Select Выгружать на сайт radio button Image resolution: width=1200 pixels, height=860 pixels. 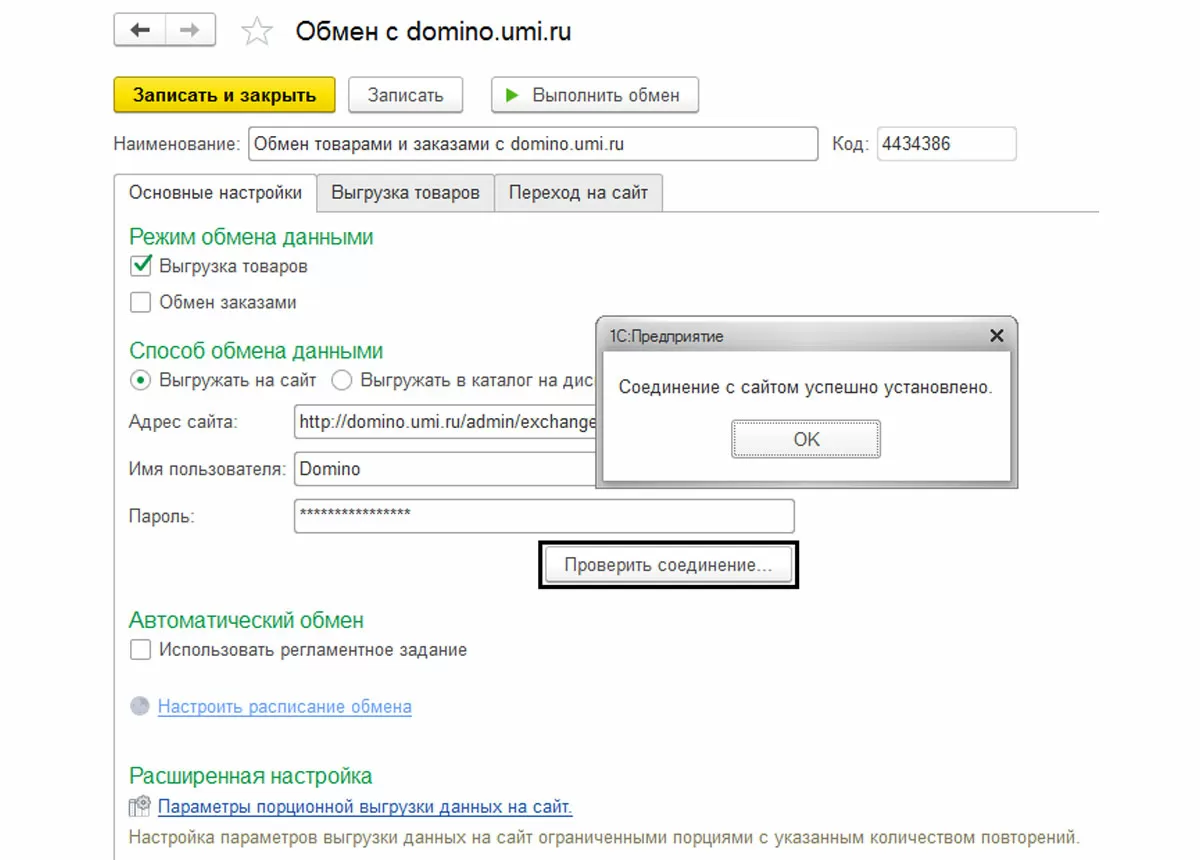141,380
